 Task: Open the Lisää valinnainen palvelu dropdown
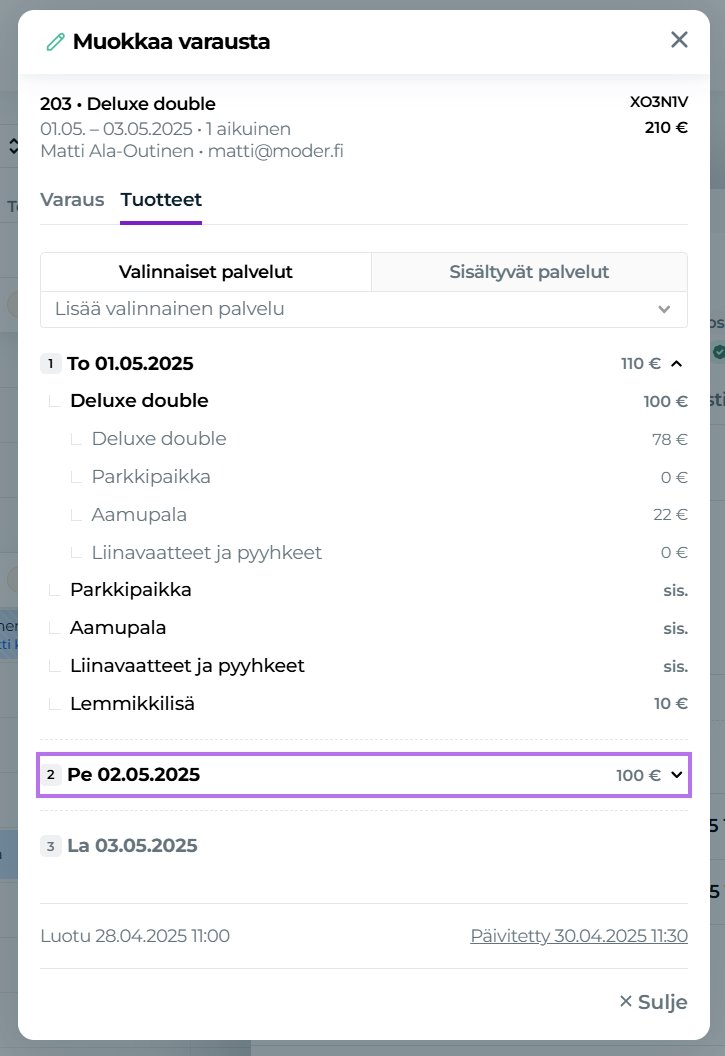tap(363, 309)
